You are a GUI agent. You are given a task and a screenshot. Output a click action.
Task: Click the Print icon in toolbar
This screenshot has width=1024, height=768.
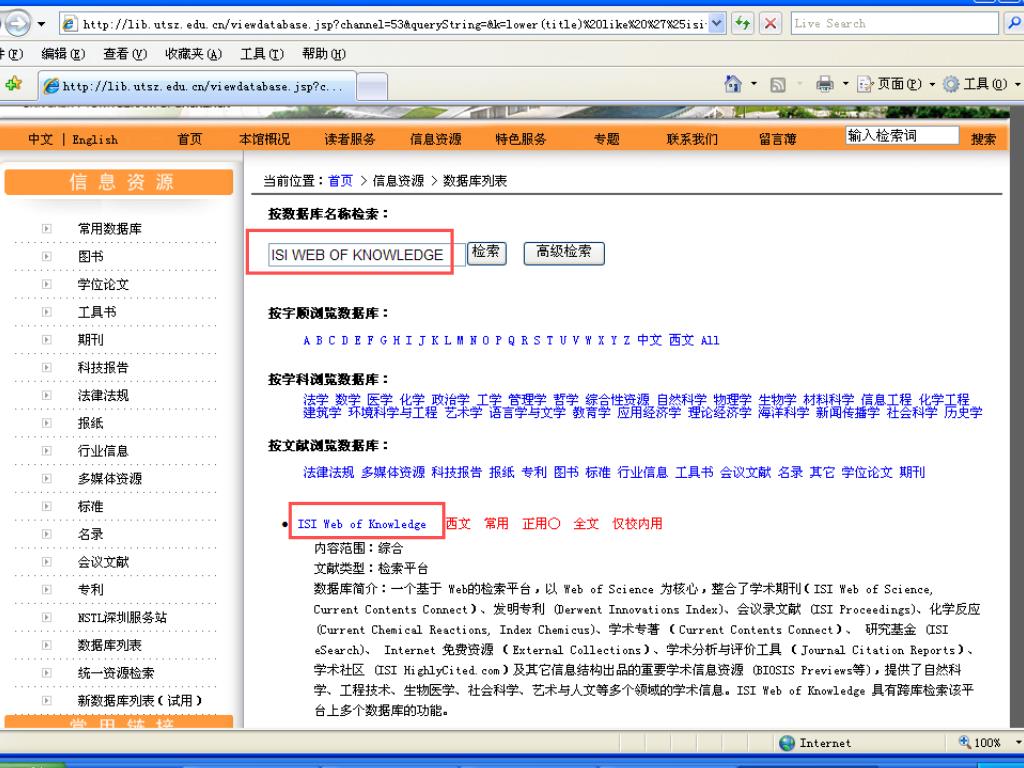825,84
